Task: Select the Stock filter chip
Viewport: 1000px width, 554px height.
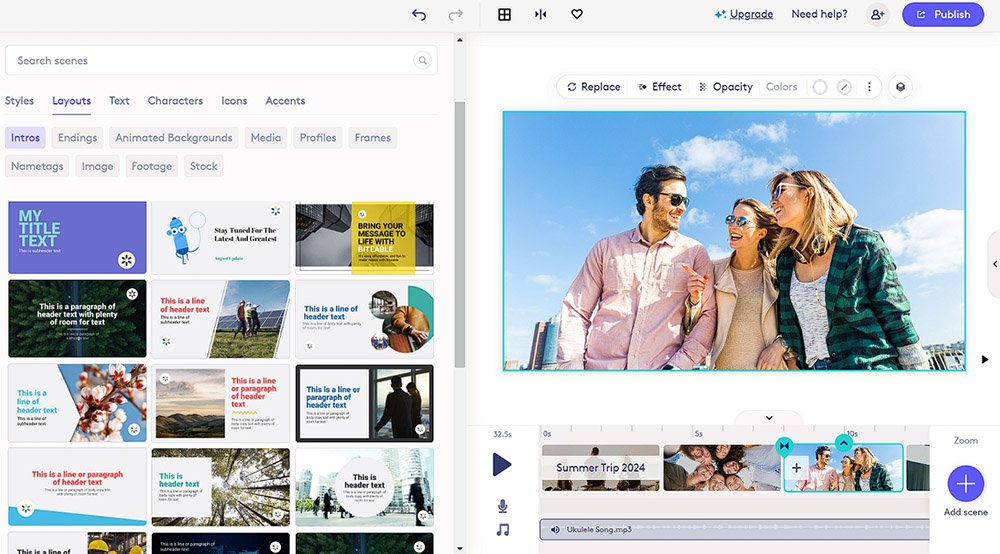Action: point(203,166)
